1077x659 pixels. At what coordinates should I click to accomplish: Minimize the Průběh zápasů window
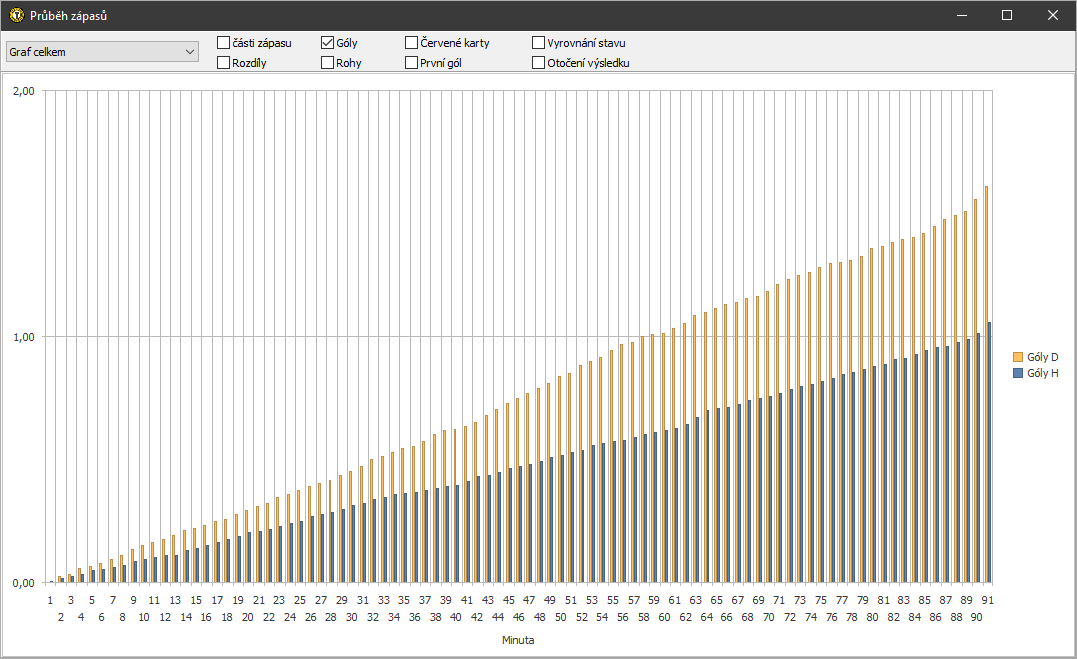(x=962, y=15)
